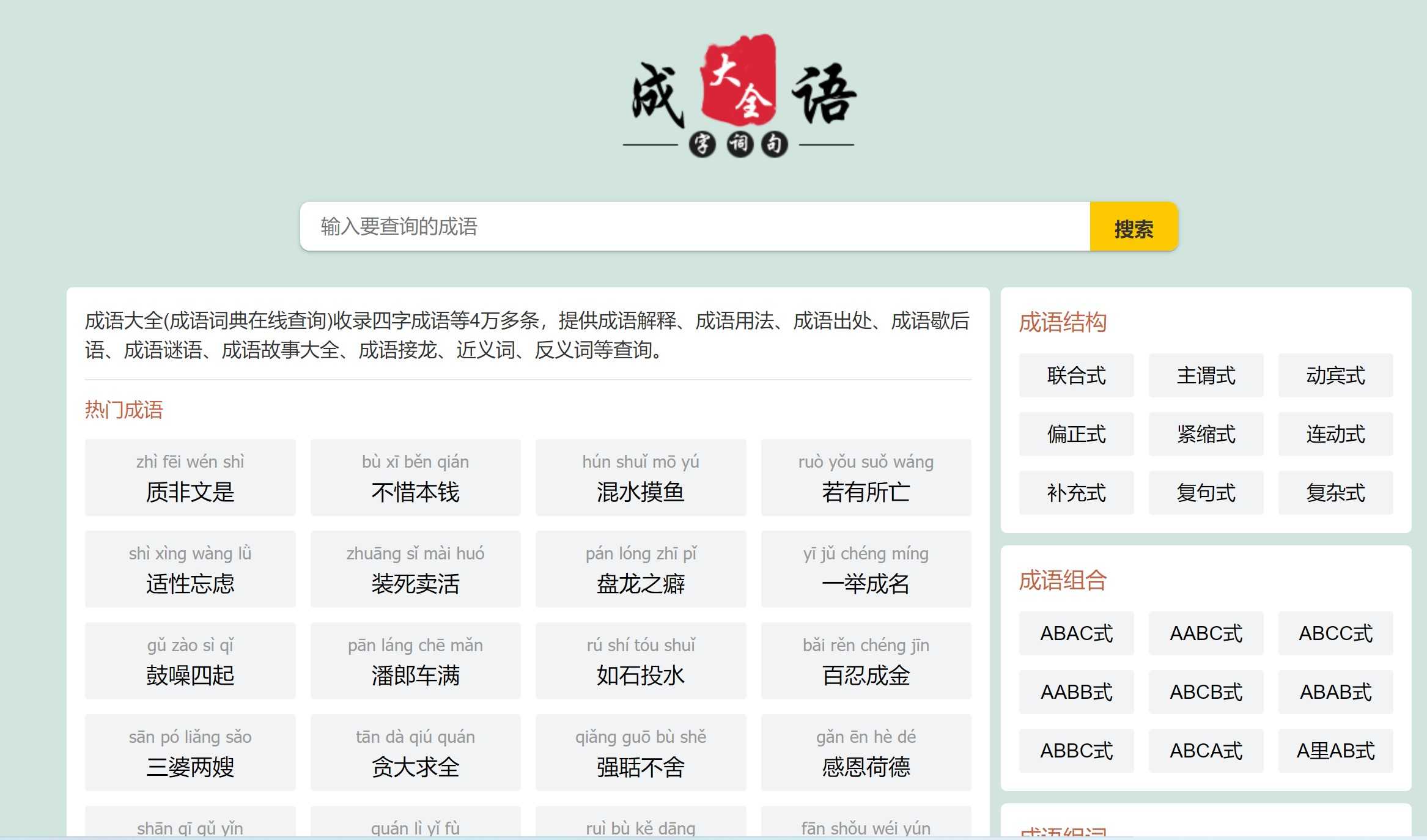The image size is (1427, 840).
Task: Open the idiom 鼓噪四起
Action: point(190,661)
